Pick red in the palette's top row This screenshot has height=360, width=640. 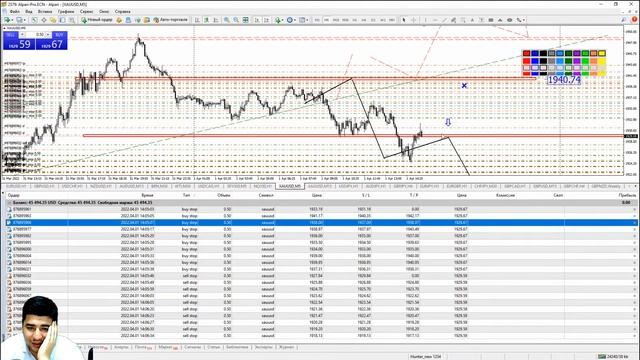(527, 53)
